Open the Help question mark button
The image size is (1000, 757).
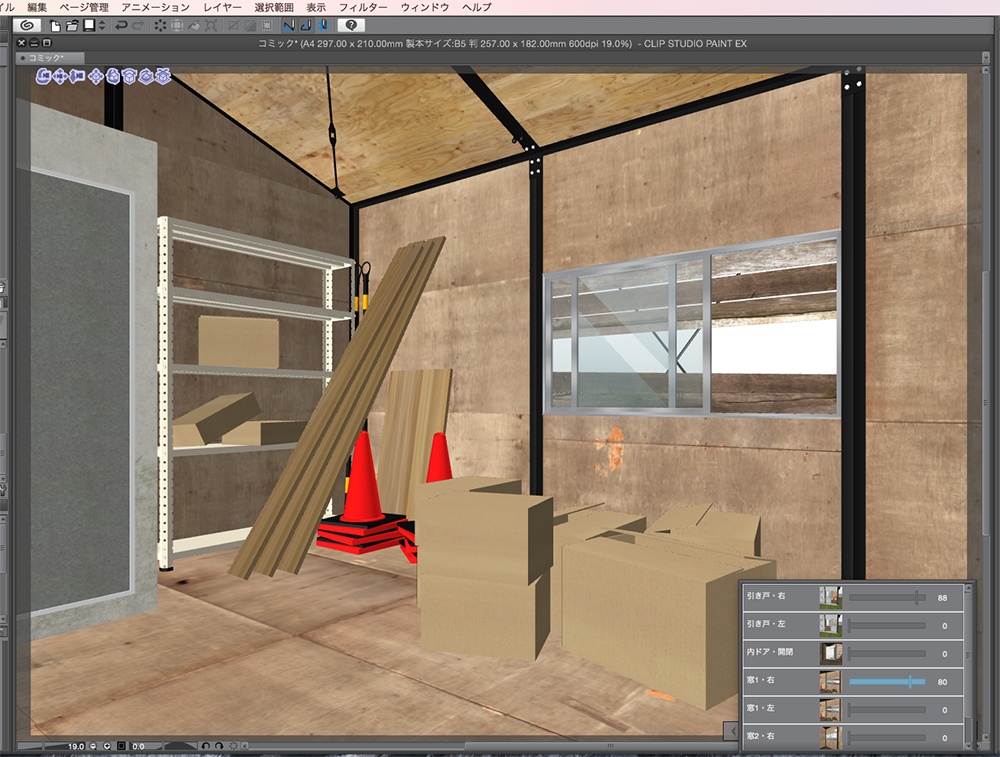(351, 26)
